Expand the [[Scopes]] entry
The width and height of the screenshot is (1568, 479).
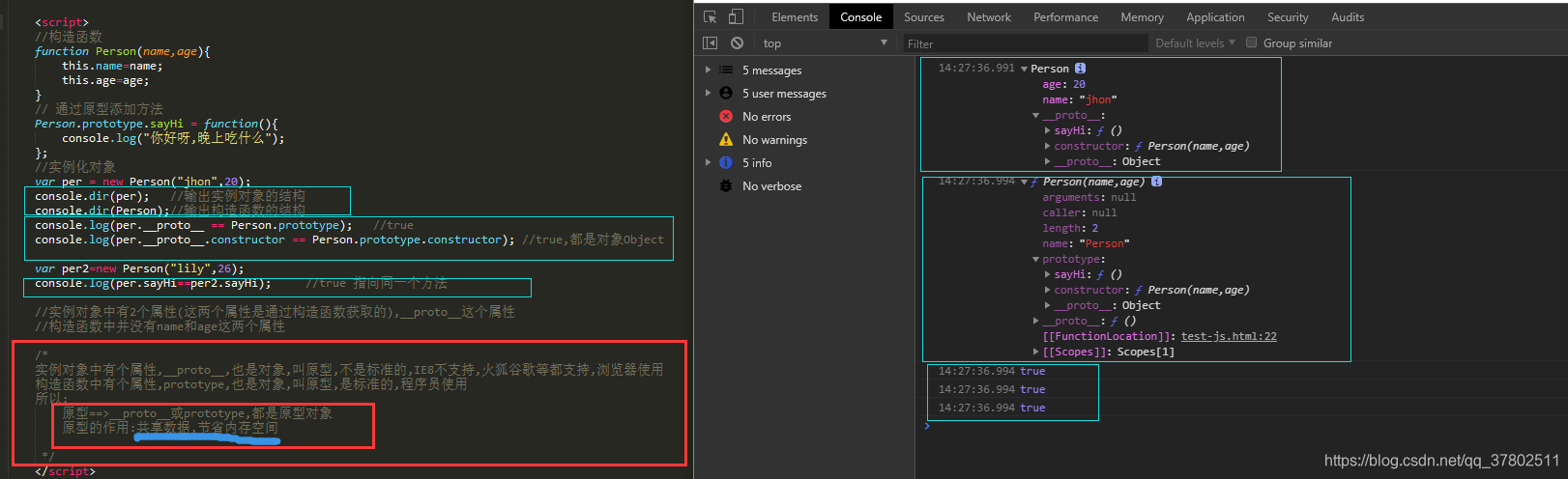pyautogui.click(x=1036, y=352)
